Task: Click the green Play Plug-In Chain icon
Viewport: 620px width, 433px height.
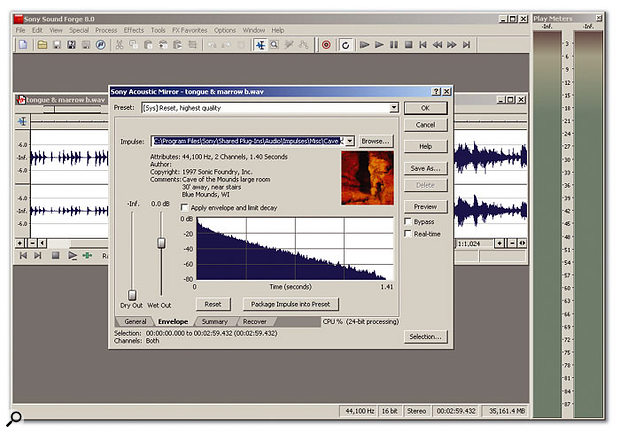Action: pyautogui.click(x=87, y=256)
